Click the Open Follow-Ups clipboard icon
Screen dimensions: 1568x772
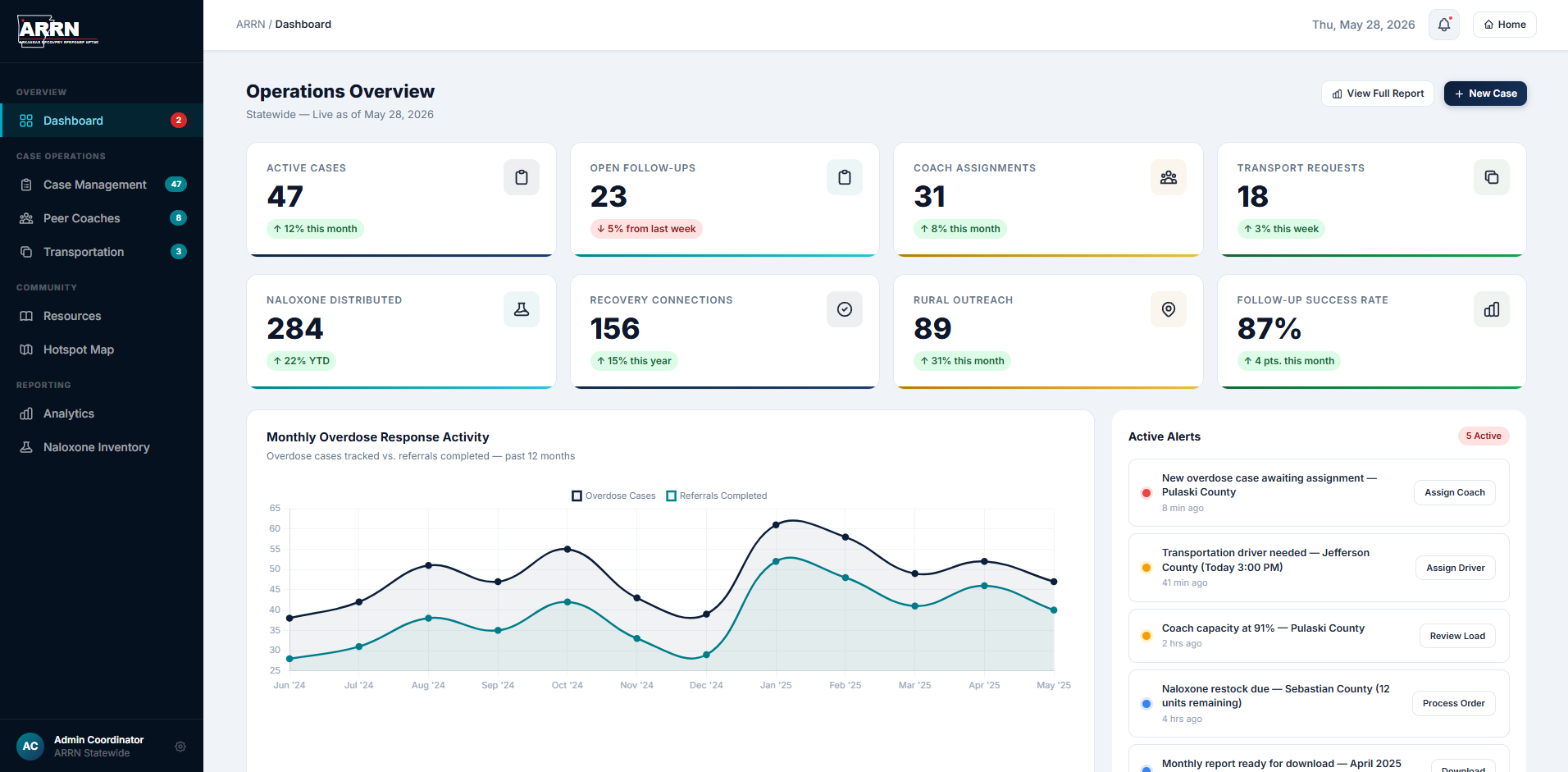845,177
